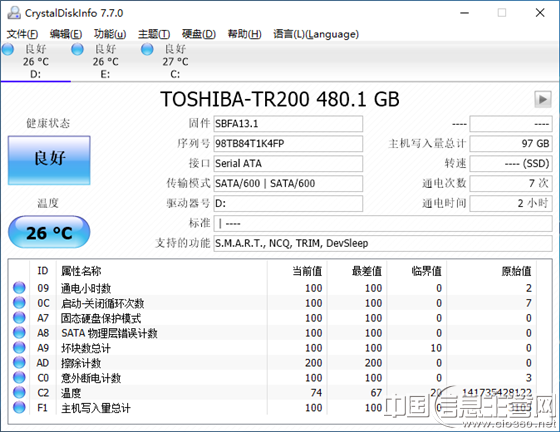560x432 pixels.
Task: Select the 通电小时数 attribute row
Action: pos(272,288)
